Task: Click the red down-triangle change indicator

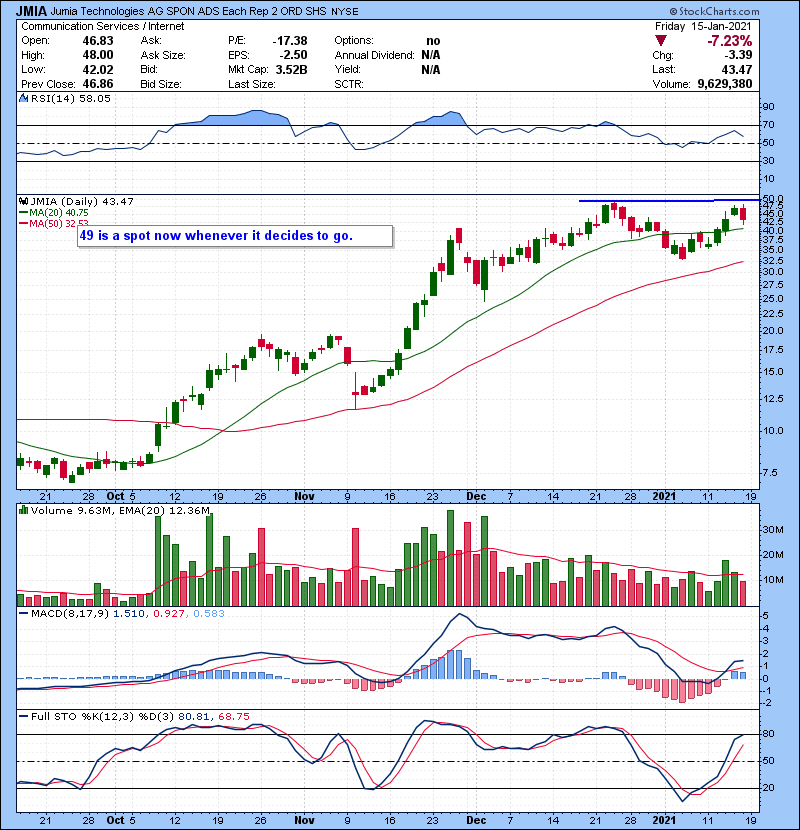Action: pos(660,41)
